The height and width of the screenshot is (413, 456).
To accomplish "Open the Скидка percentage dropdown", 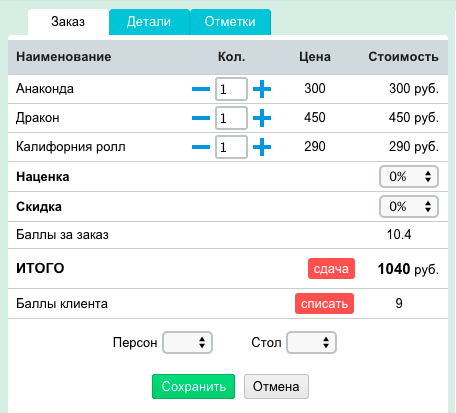I will pyautogui.click(x=409, y=207).
